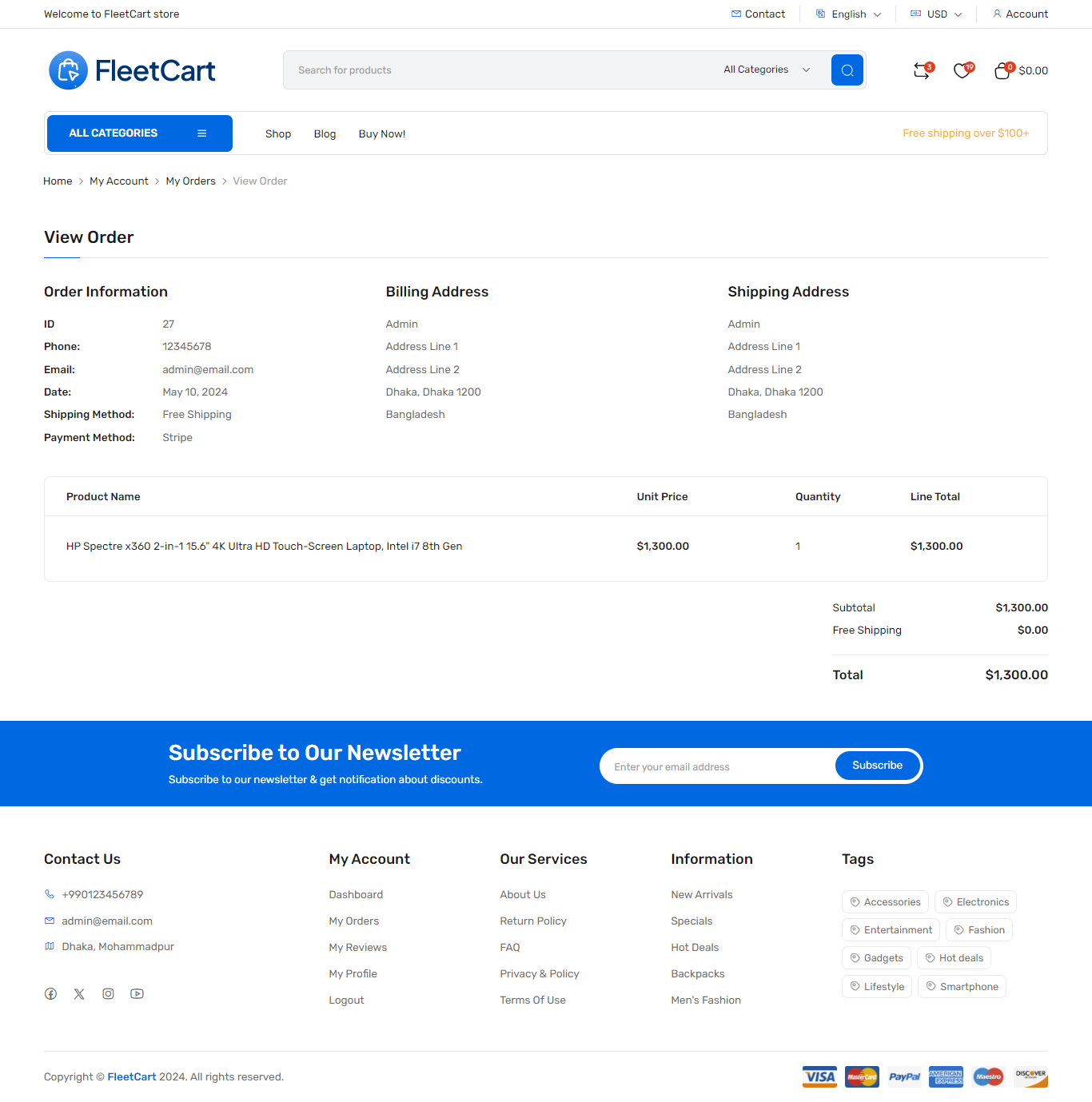Click the PayPal payment icon

pos(904,1076)
